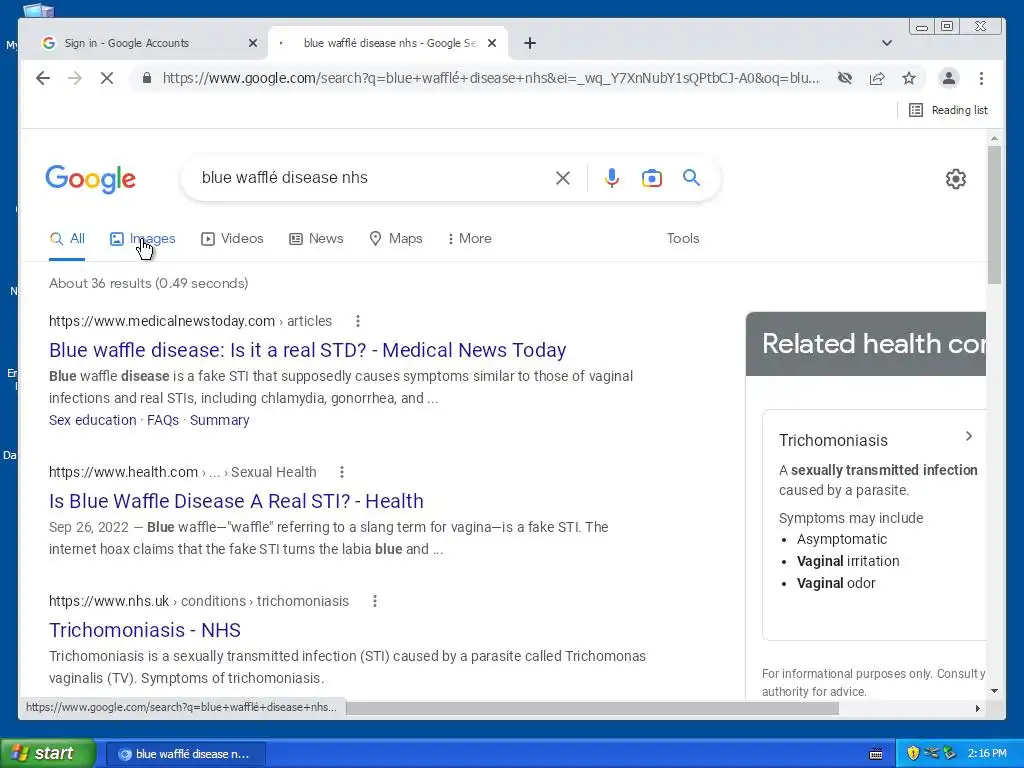Image resolution: width=1024 pixels, height=768 pixels.
Task: Select the blue wafflé disease nhs tab
Action: [x=388, y=43]
